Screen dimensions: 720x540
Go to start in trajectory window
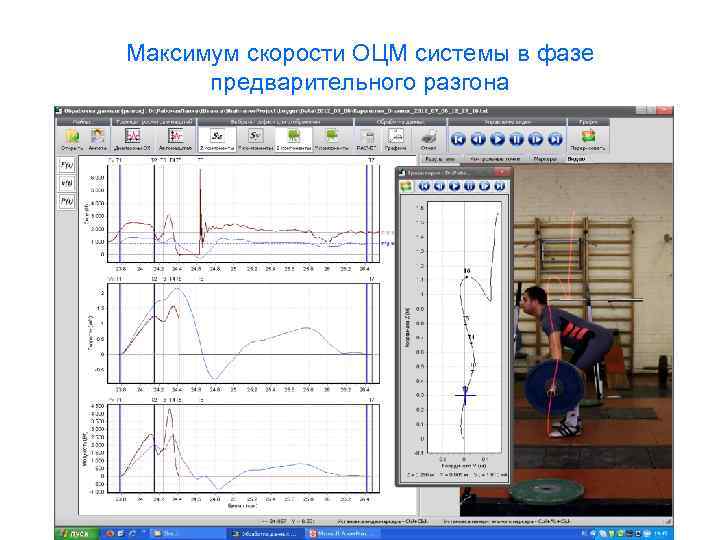[424, 186]
